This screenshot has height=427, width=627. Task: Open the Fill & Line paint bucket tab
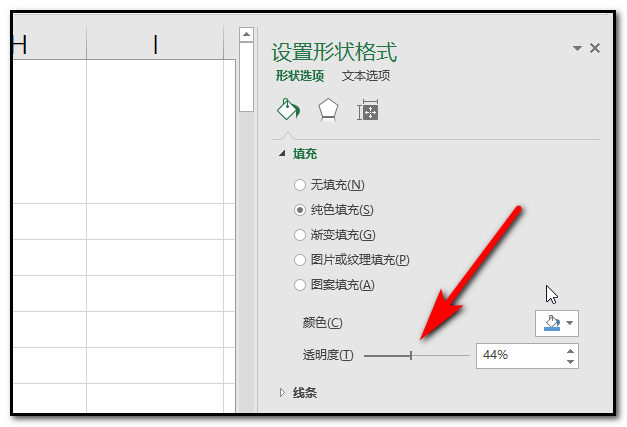(288, 109)
